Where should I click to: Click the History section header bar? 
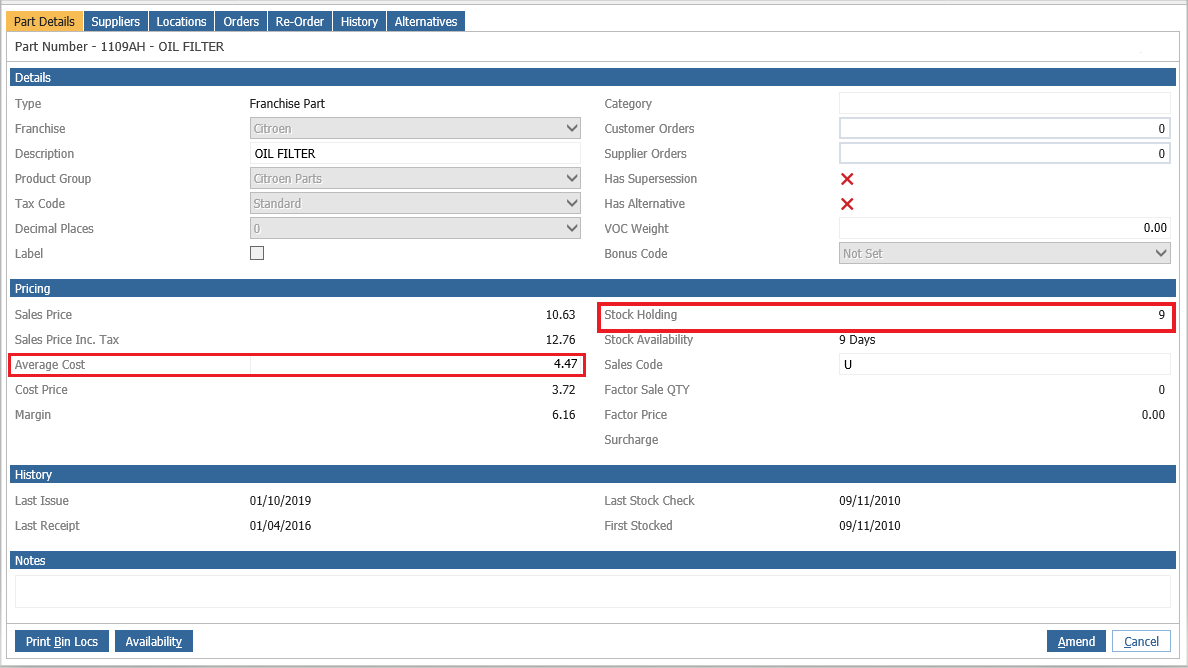click(x=592, y=474)
